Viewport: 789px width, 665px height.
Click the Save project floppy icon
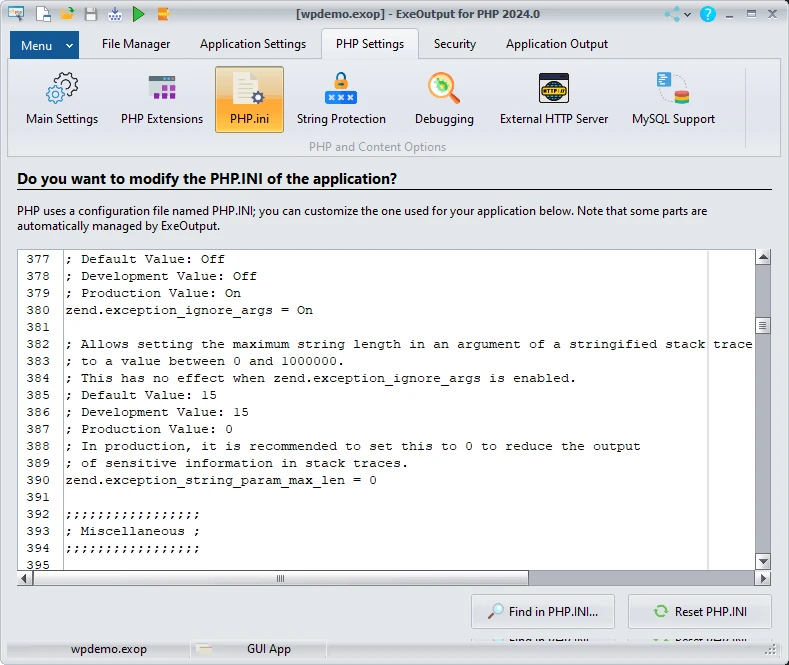coord(91,14)
